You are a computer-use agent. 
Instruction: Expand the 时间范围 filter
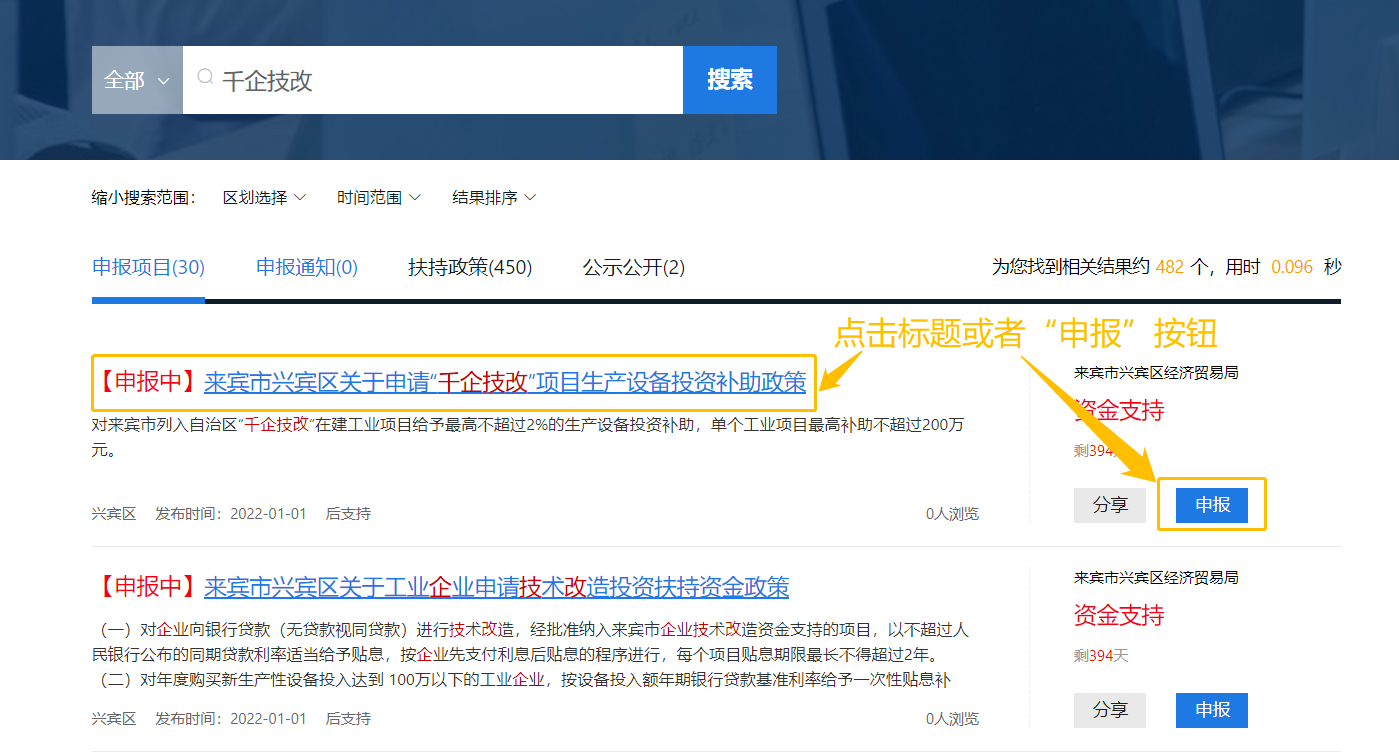(x=378, y=198)
